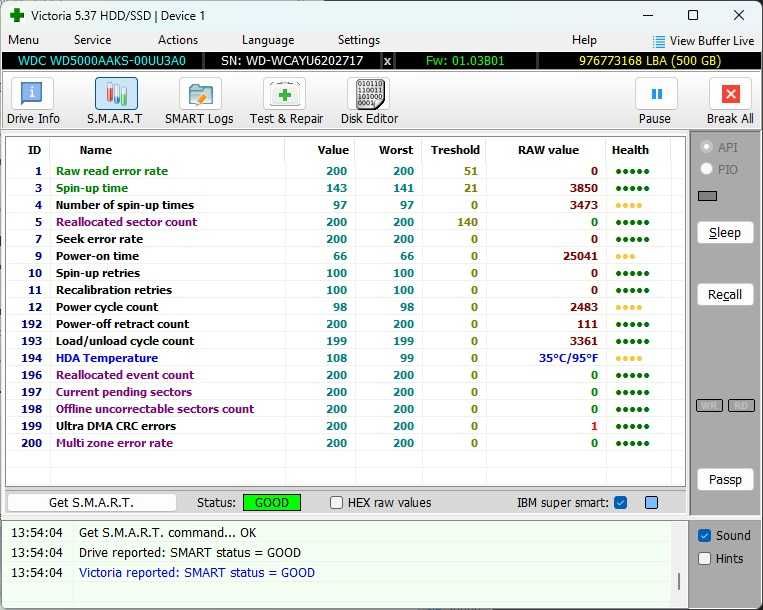Click the light blue color square
Image resolution: width=763 pixels, height=610 pixels.
[651, 502]
